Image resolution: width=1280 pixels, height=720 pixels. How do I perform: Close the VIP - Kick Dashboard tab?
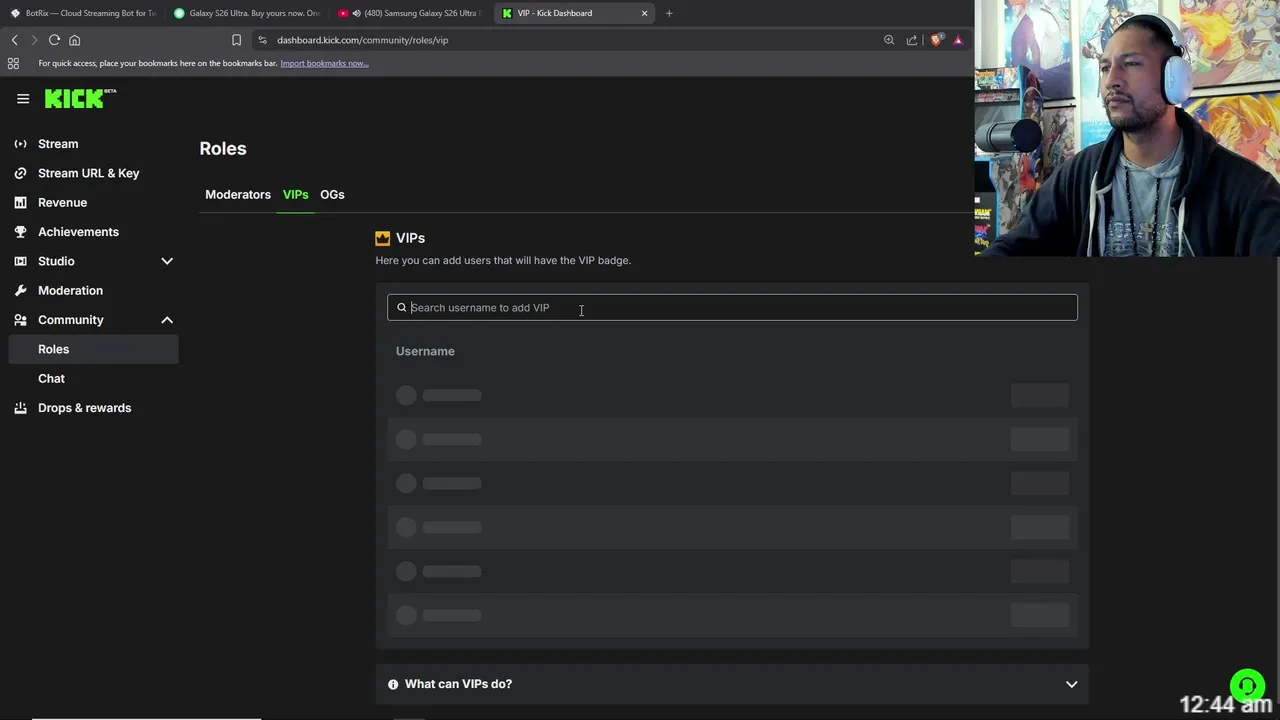(644, 13)
